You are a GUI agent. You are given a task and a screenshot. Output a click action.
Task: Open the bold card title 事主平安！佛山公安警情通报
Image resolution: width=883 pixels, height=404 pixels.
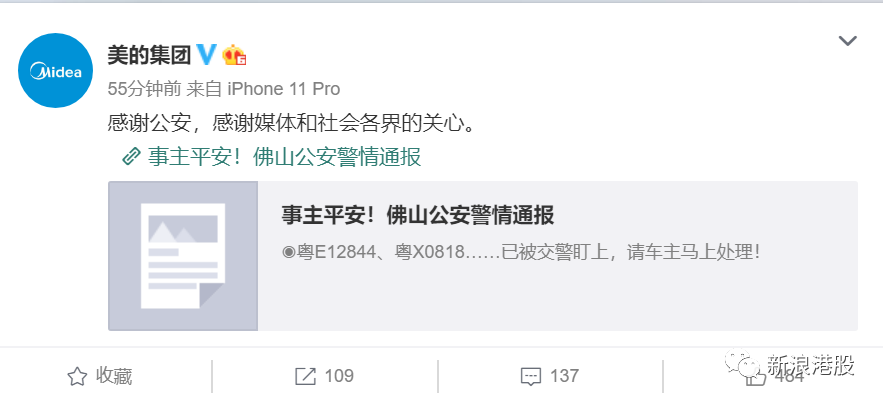tap(418, 215)
